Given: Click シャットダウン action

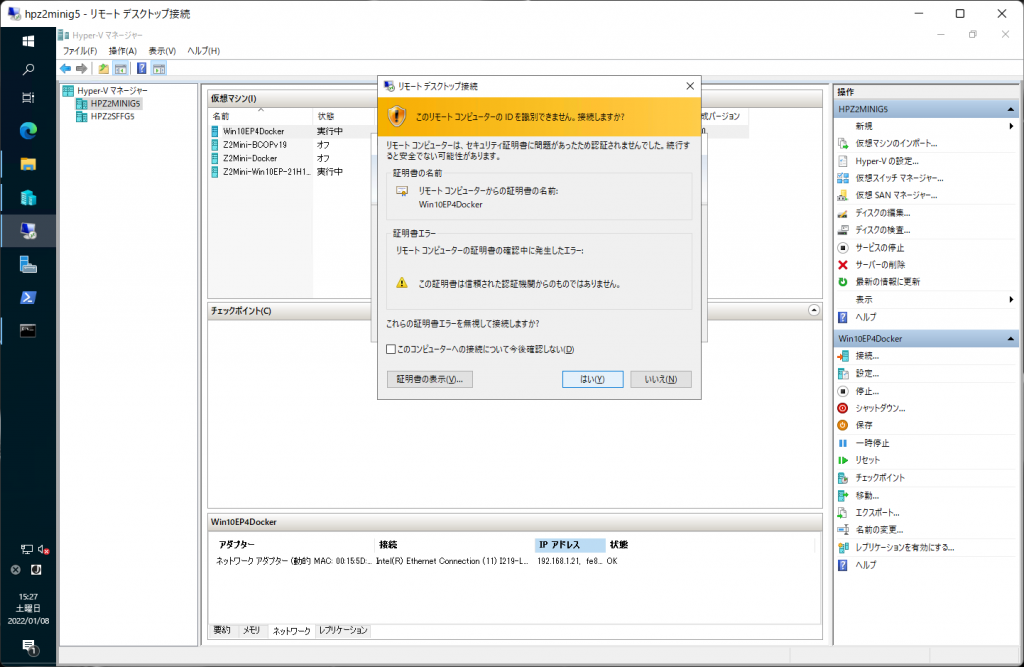Looking at the screenshot, I should click(880, 408).
